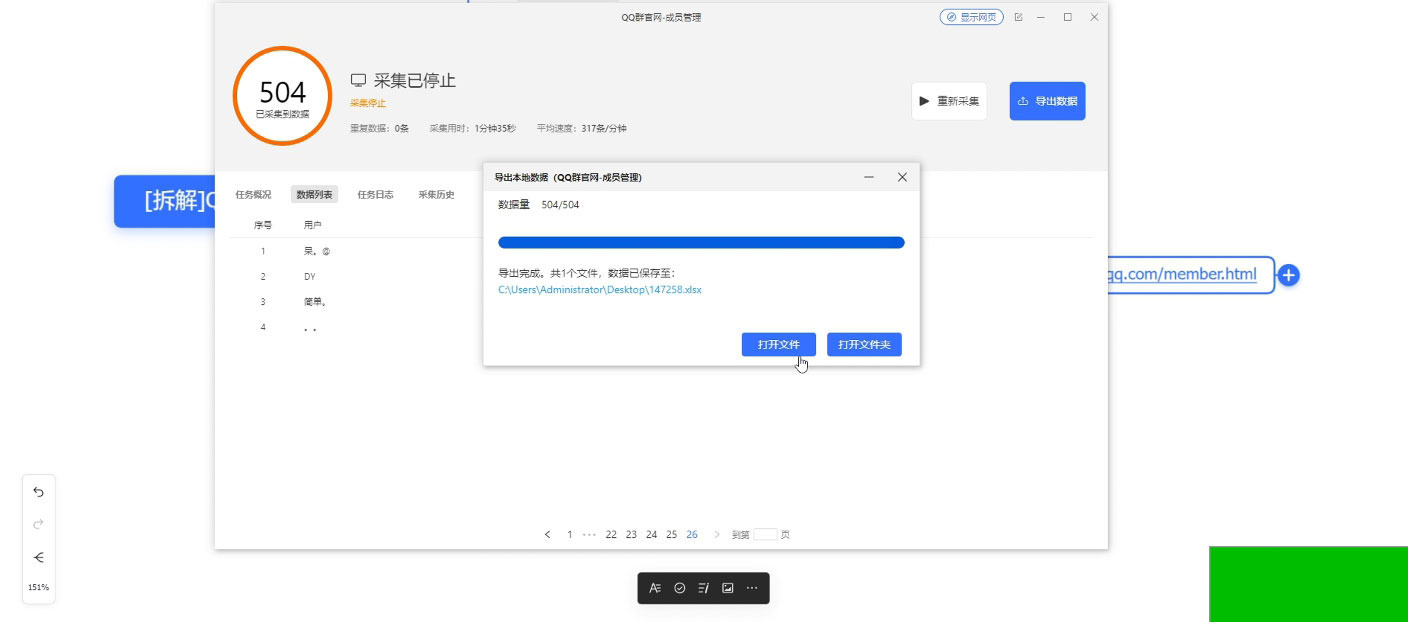Click the edit pencil icon in the title bar
The image size is (1408, 622).
click(1018, 17)
